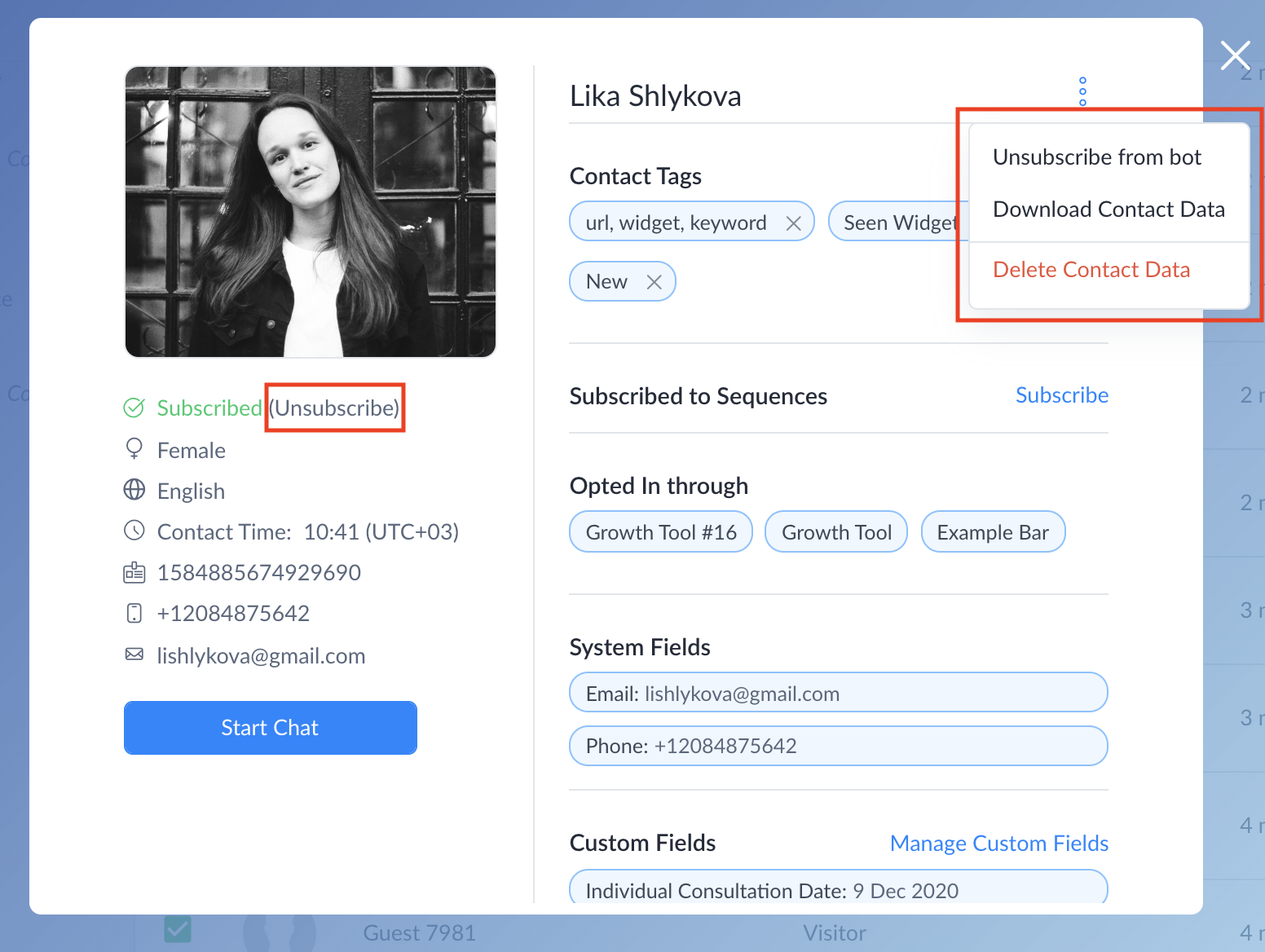
Task: Click the Email system field
Action: pos(838,693)
